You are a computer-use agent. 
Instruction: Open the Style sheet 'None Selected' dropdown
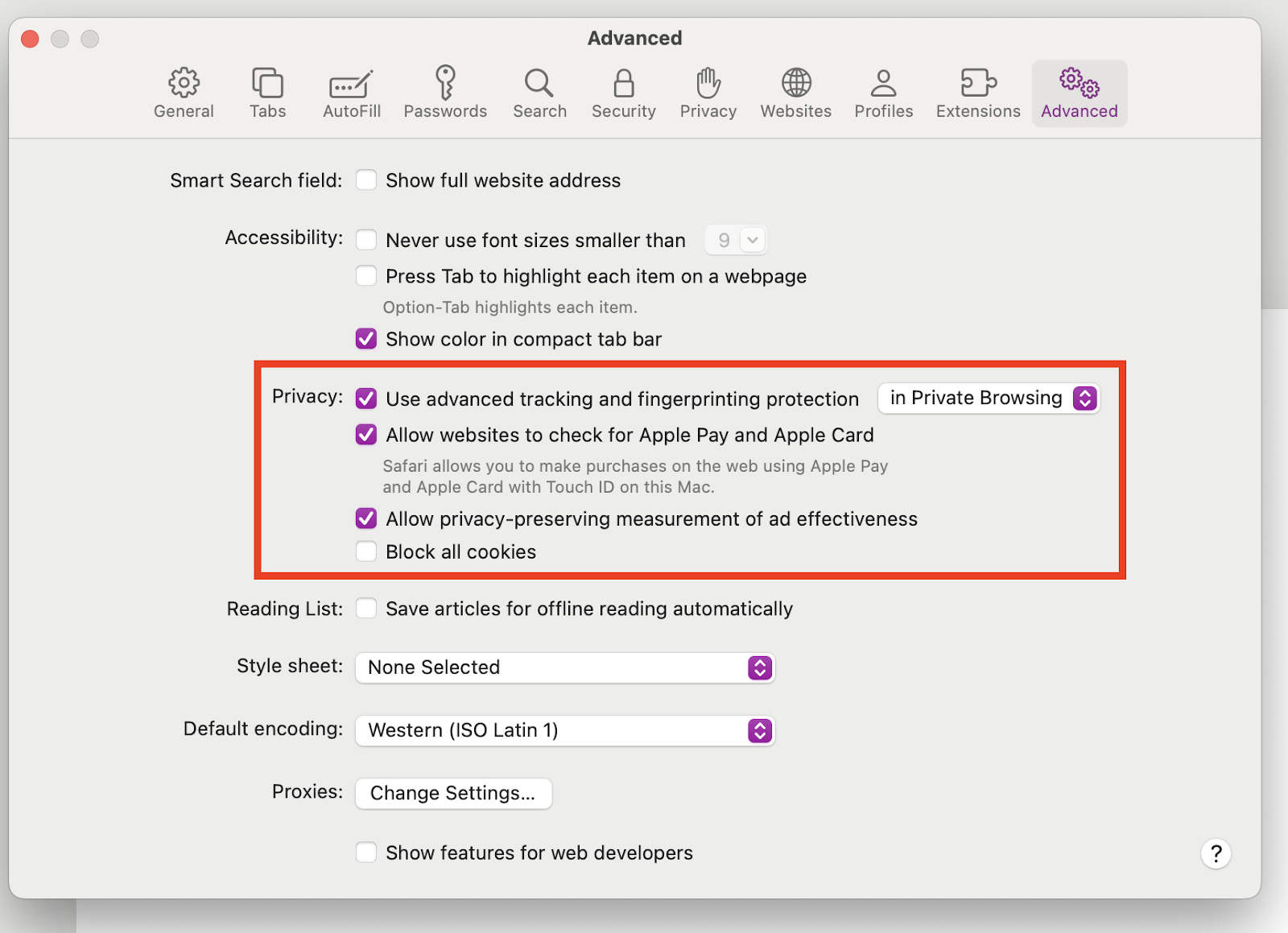(565, 667)
